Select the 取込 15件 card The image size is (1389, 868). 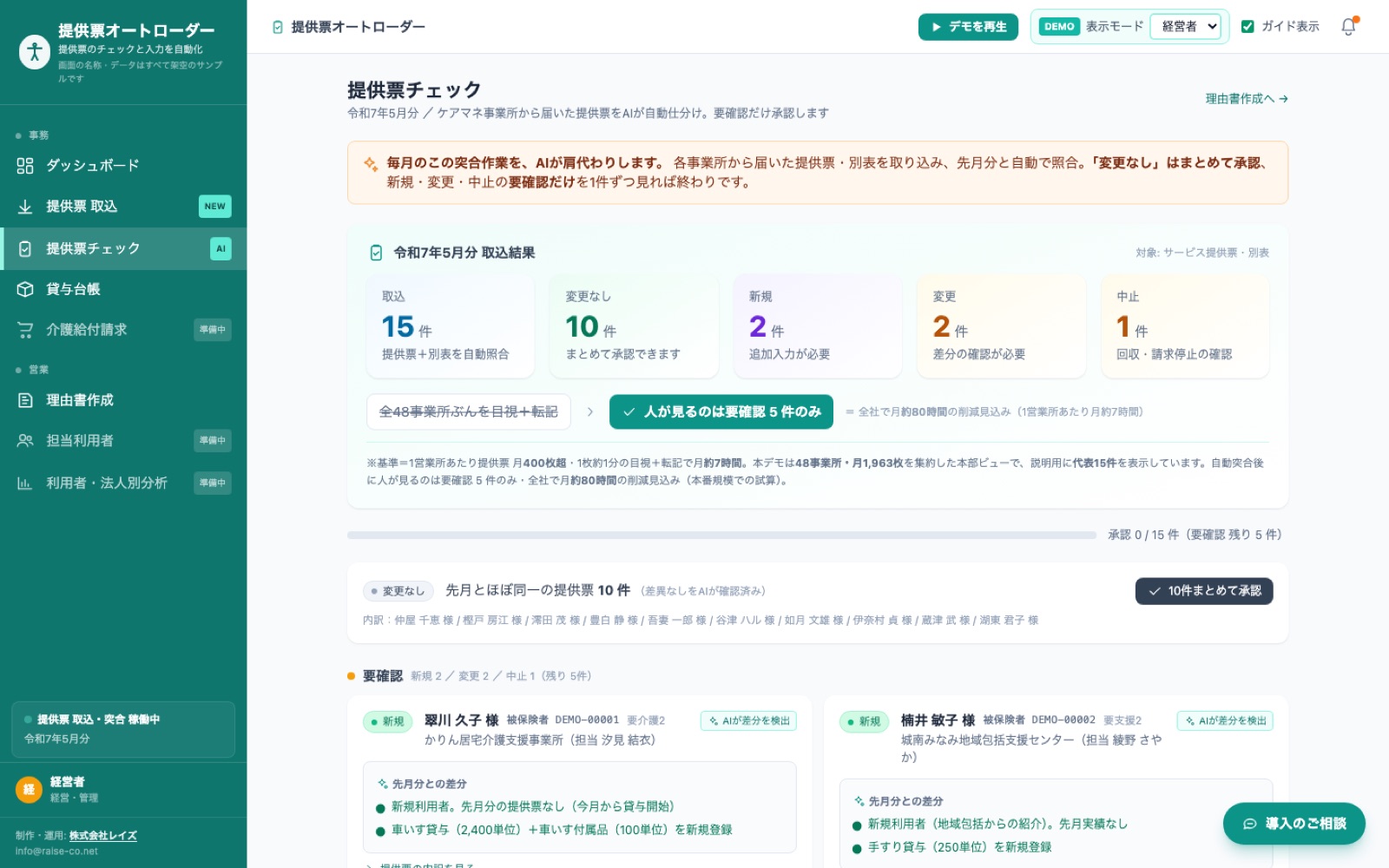450,326
